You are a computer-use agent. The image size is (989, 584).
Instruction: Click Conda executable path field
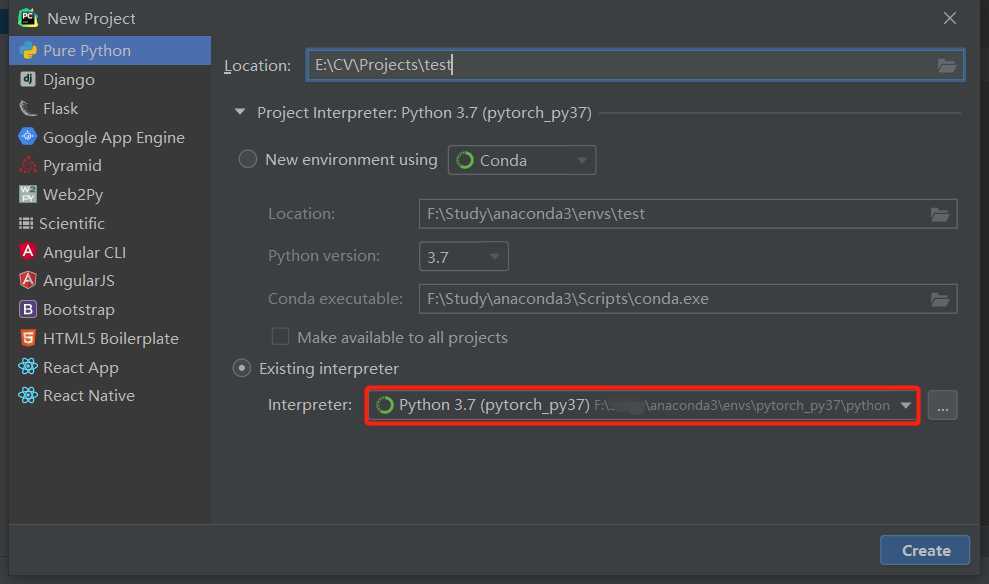pyautogui.click(x=688, y=299)
